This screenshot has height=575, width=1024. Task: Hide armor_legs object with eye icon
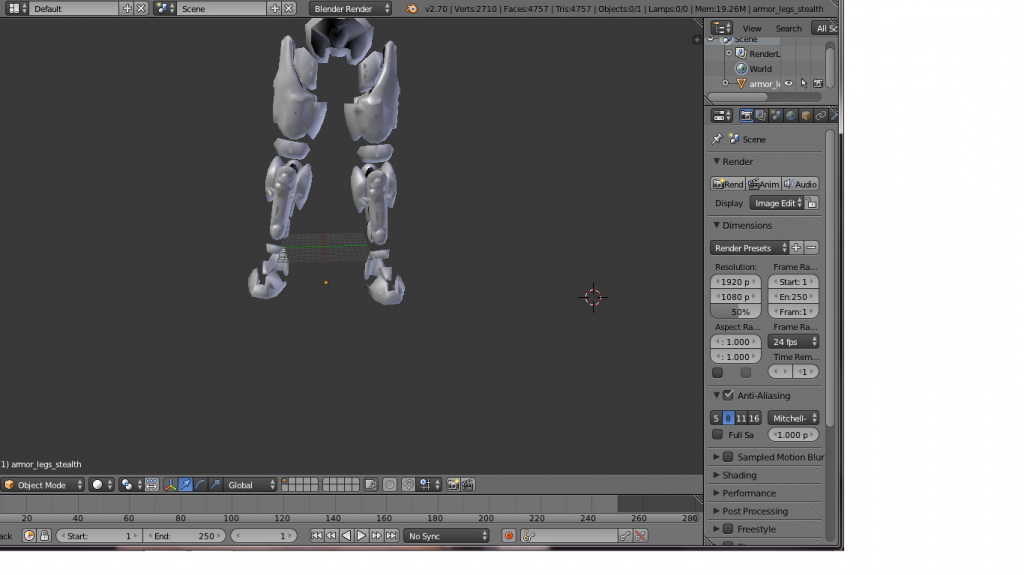click(788, 84)
